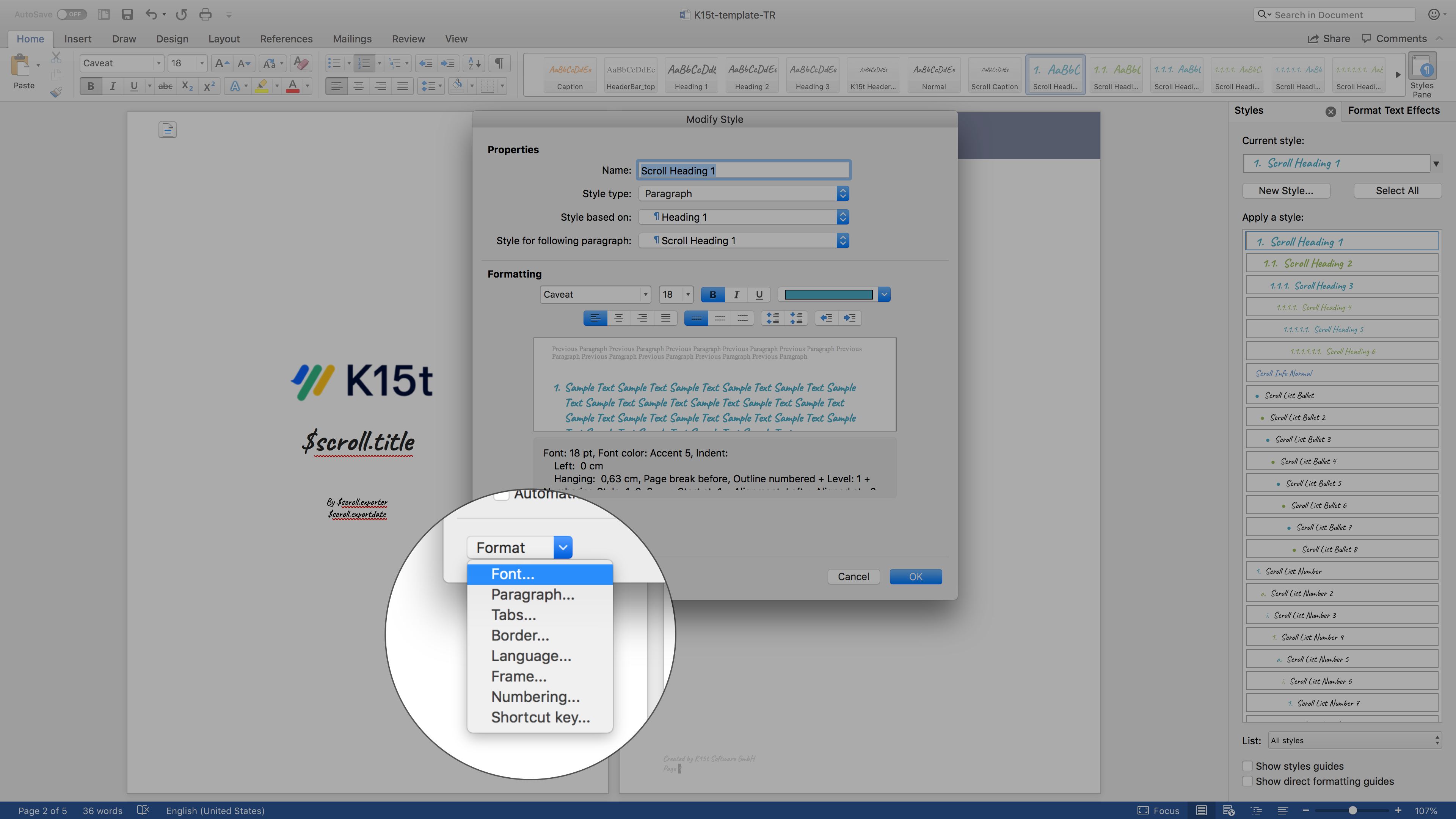The image size is (1456, 819).
Task: Click the print icon in title bar
Action: point(205,15)
